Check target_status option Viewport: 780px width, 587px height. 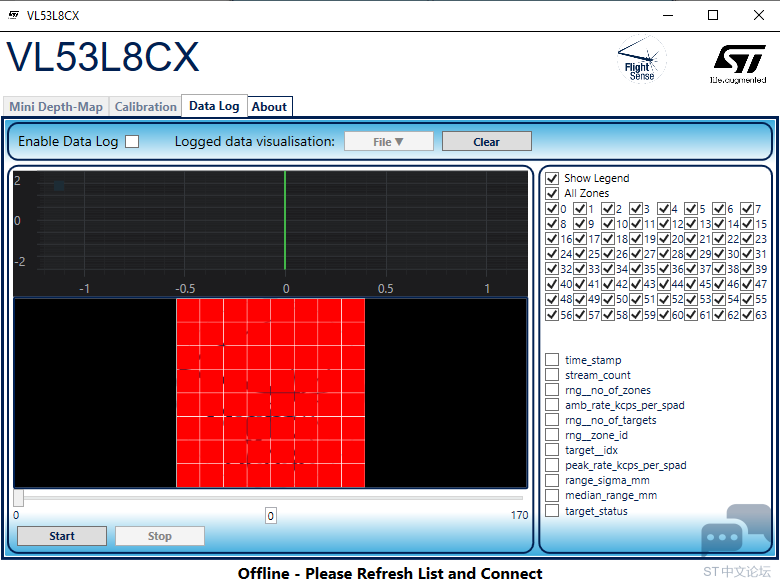(552, 511)
